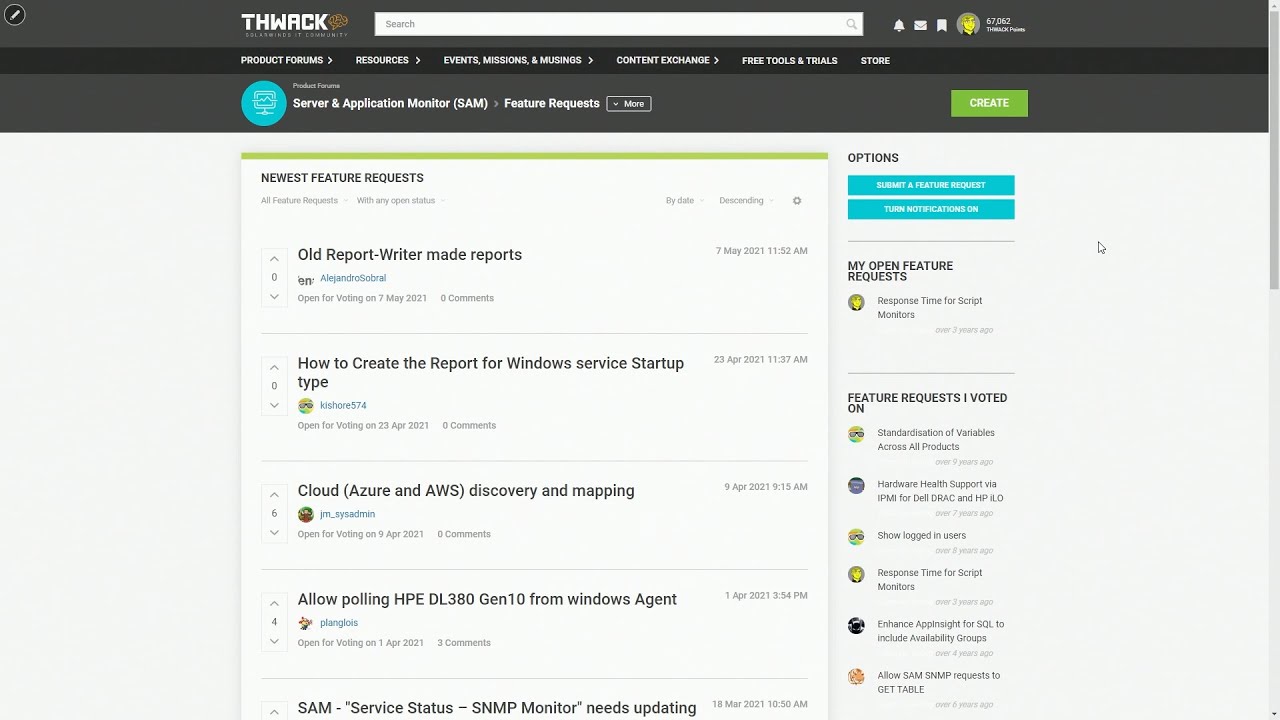Expand Resources menu
1280x720 pixels.
(x=388, y=60)
